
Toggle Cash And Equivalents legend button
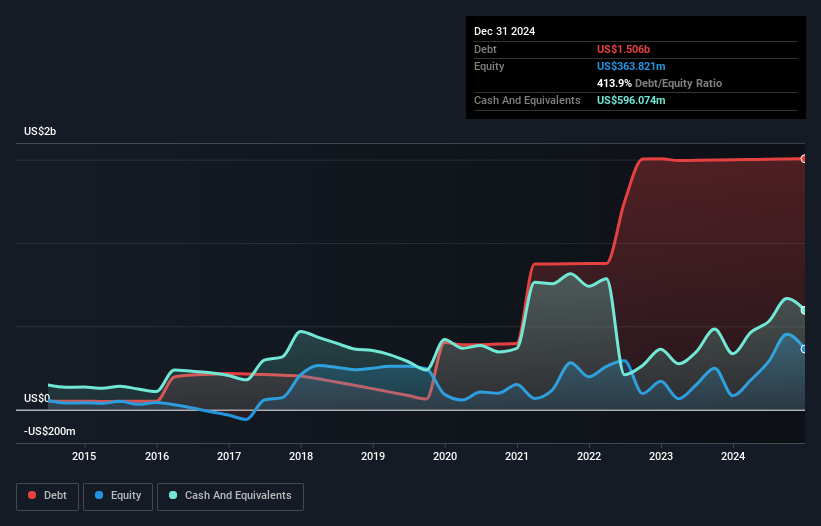click(x=230, y=496)
